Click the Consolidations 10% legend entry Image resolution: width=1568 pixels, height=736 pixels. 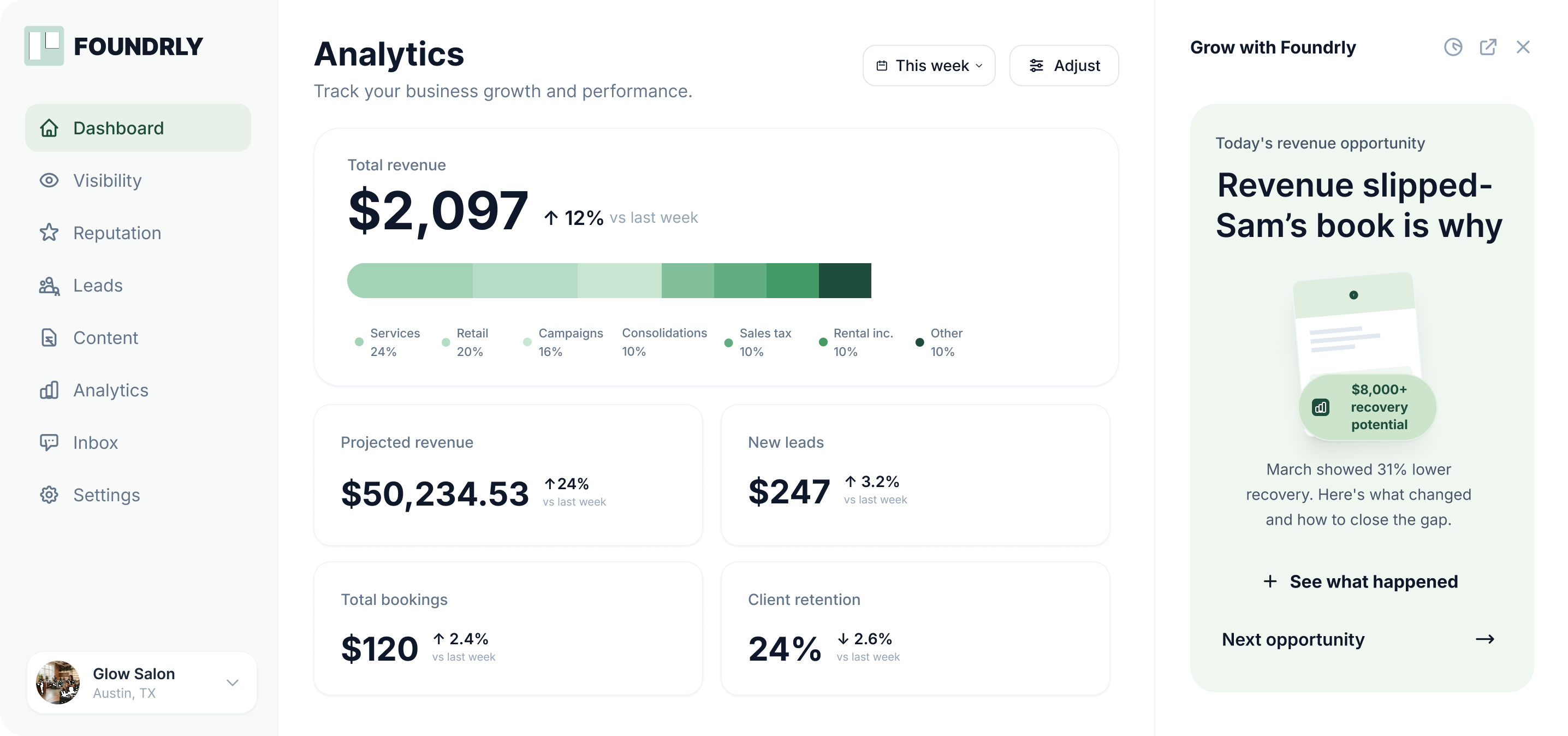[664, 342]
